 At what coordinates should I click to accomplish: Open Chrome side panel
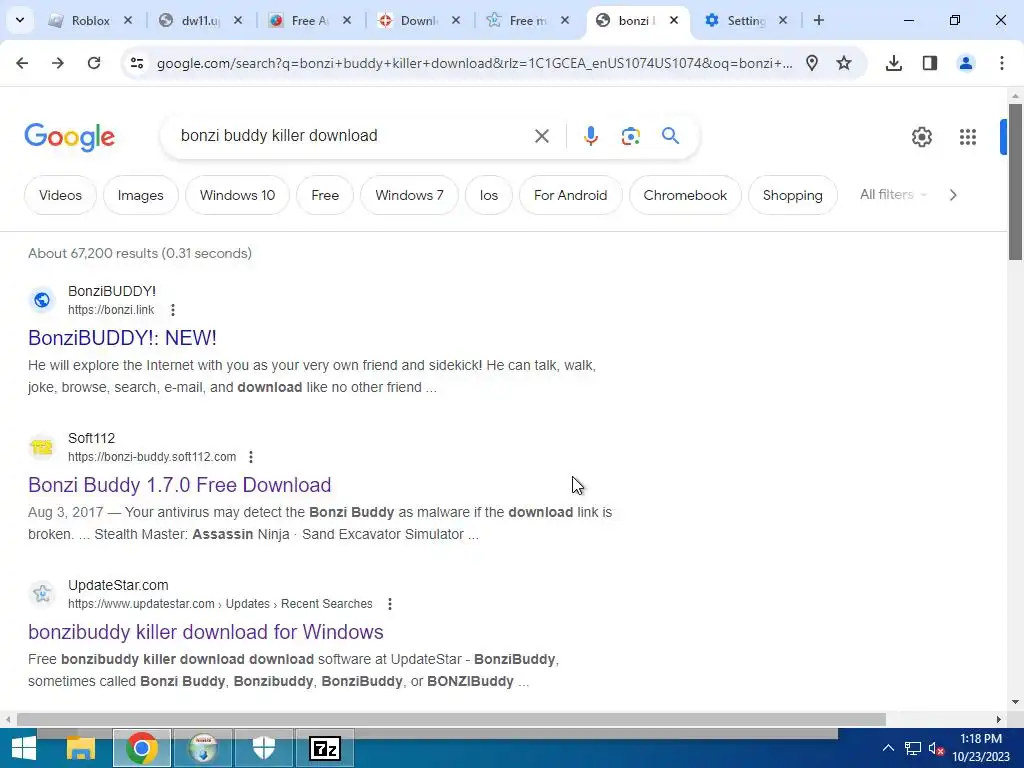[929, 63]
